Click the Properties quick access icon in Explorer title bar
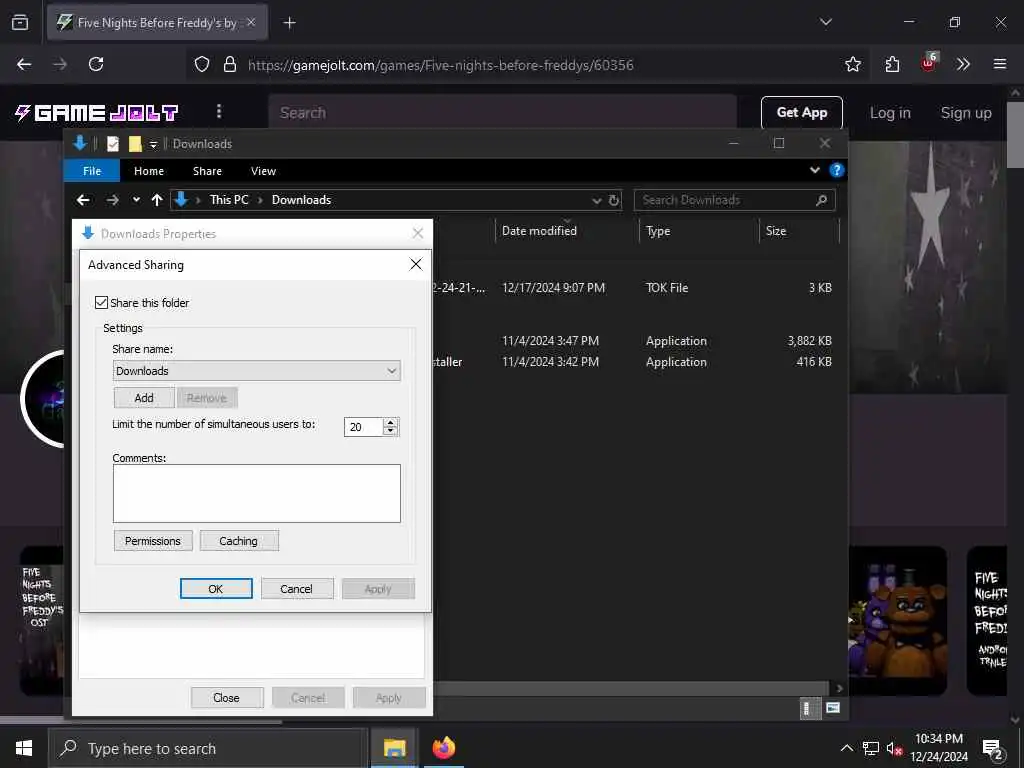 pyautogui.click(x=113, y=144)
